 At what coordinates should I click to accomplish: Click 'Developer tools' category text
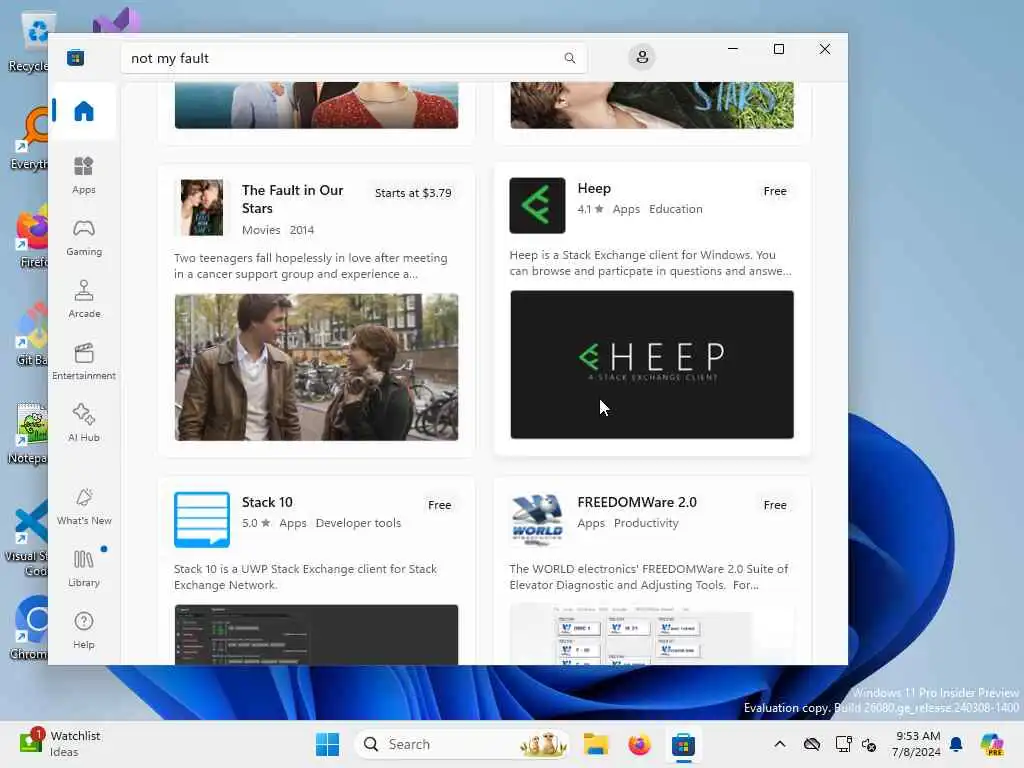358,523
